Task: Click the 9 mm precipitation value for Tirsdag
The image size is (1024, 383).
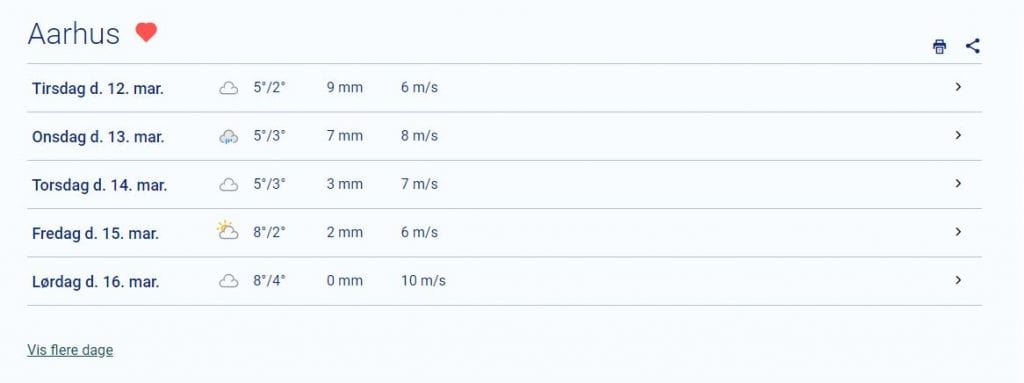Action: [345, 88]
